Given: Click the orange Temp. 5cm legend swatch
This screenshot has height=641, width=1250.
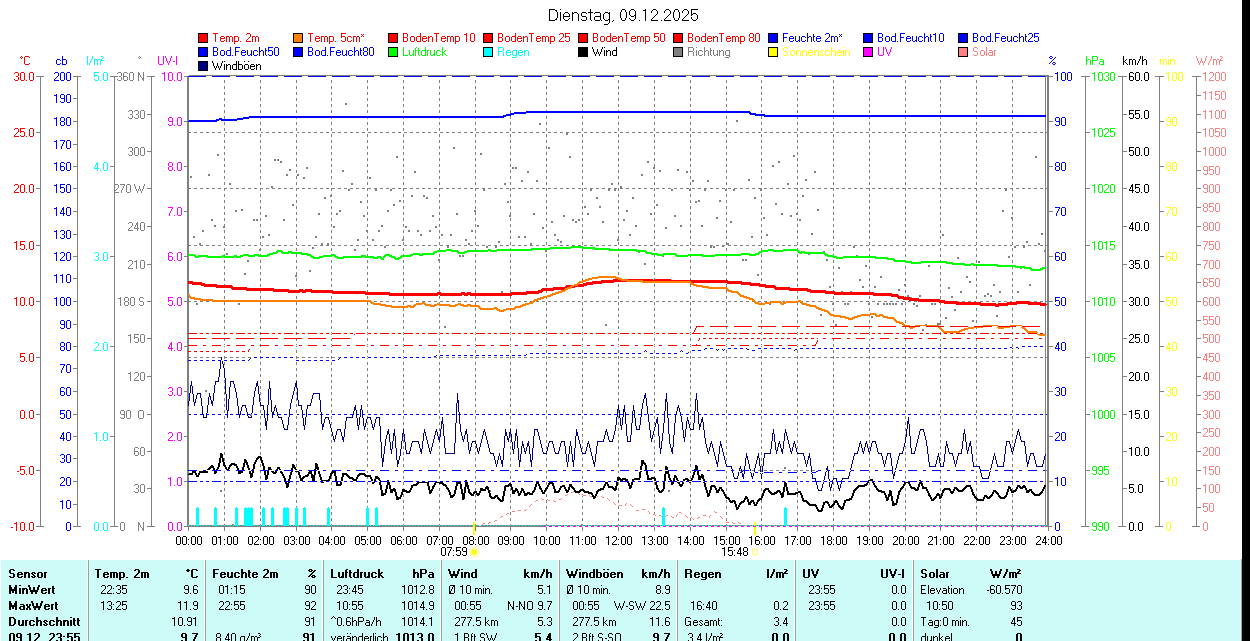Looking at the screenshot, I should (x=299, y=38).
